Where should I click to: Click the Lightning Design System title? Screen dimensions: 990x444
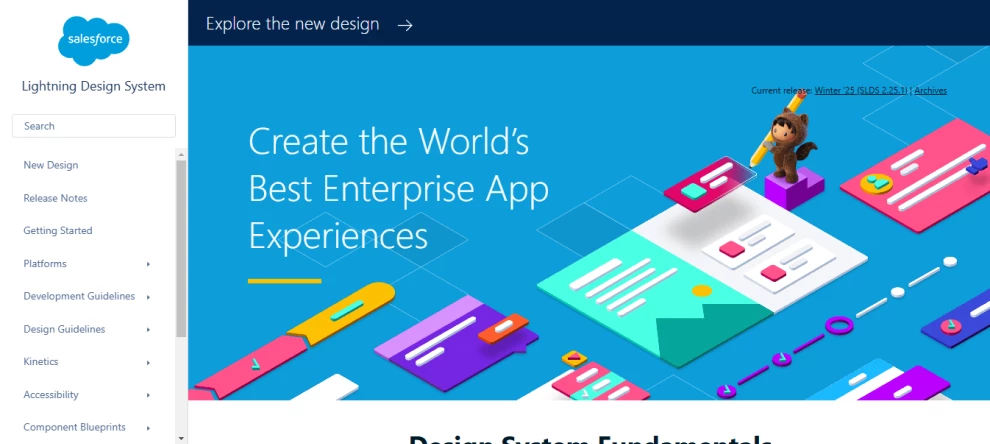pyautogui.click(x=93, y=87)
